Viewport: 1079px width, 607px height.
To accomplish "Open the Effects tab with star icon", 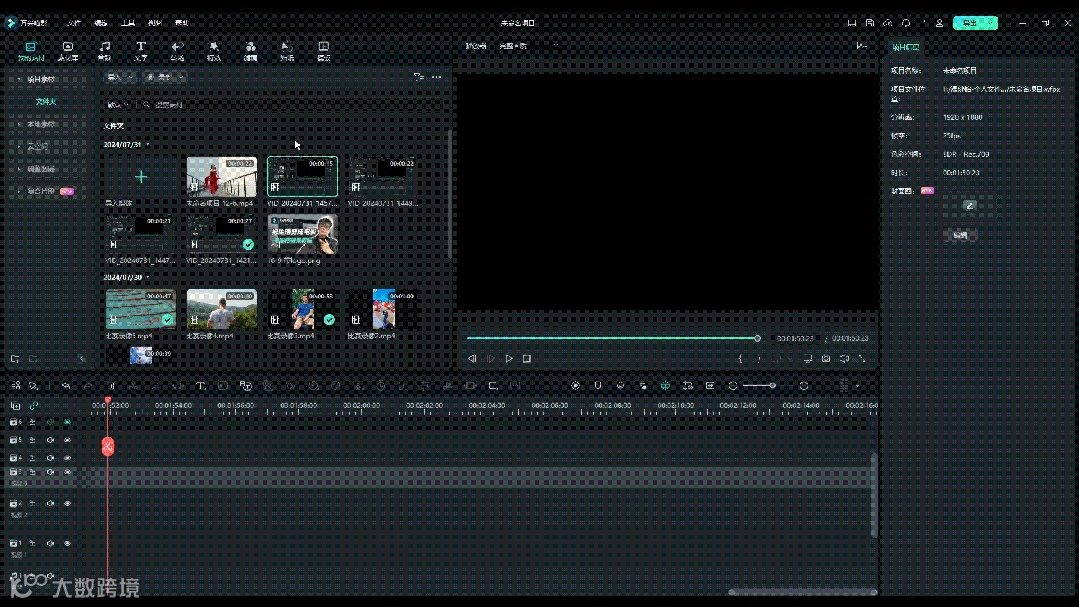I will [x=214, y=51].
